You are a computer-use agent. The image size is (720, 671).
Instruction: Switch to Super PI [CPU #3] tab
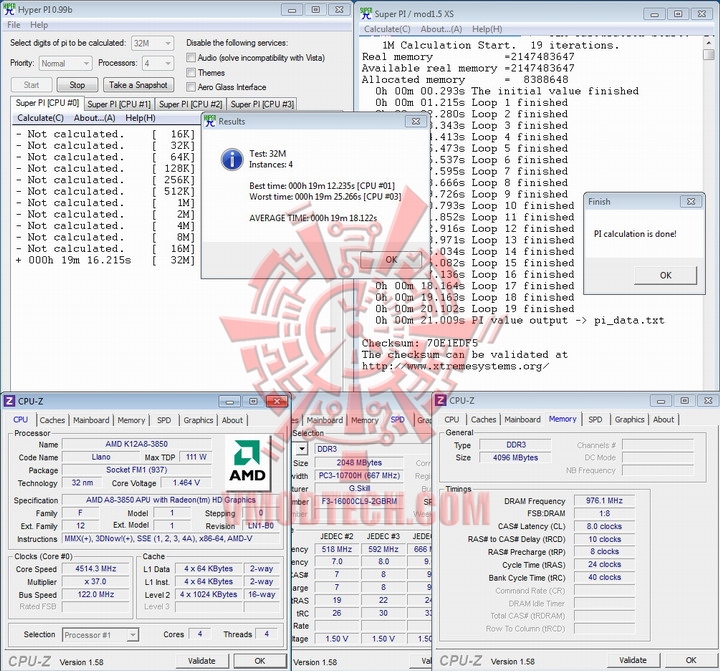(262, 104)
